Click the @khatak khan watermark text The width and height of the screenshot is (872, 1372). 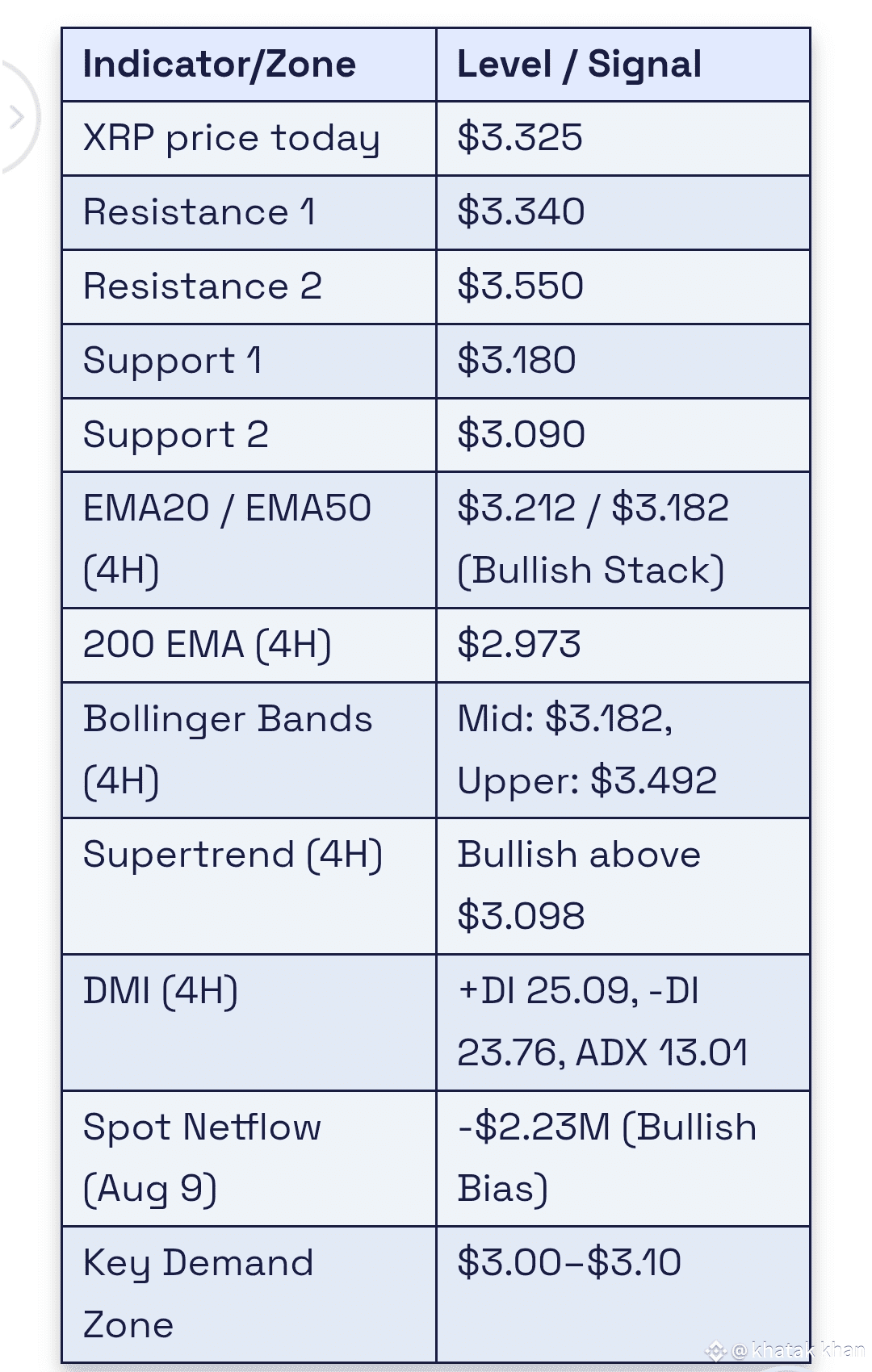click(798, 1349)
